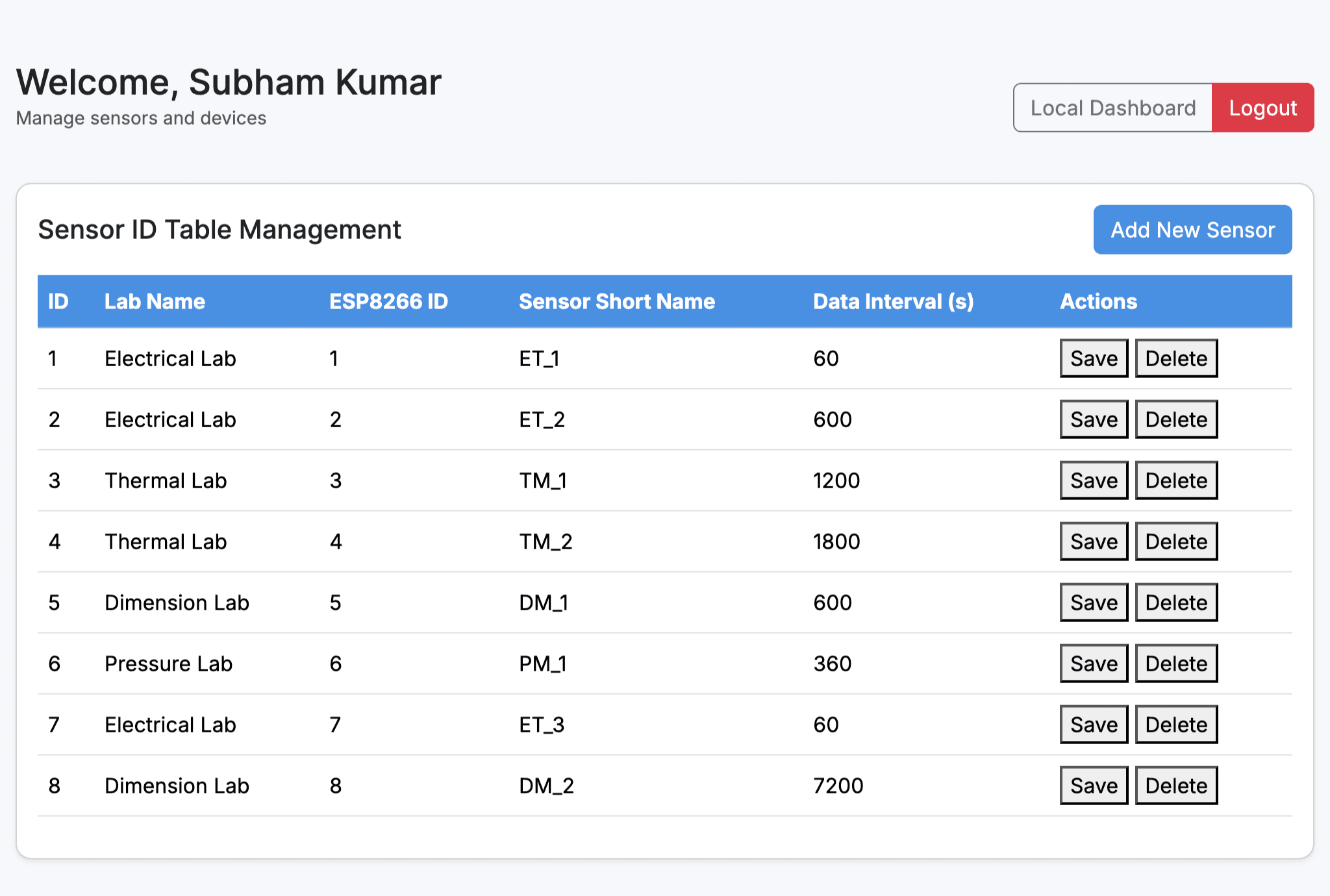Delete the PM_1 sensor row
Viewport: 1330px width, 896px height.
click(1176, 664)
